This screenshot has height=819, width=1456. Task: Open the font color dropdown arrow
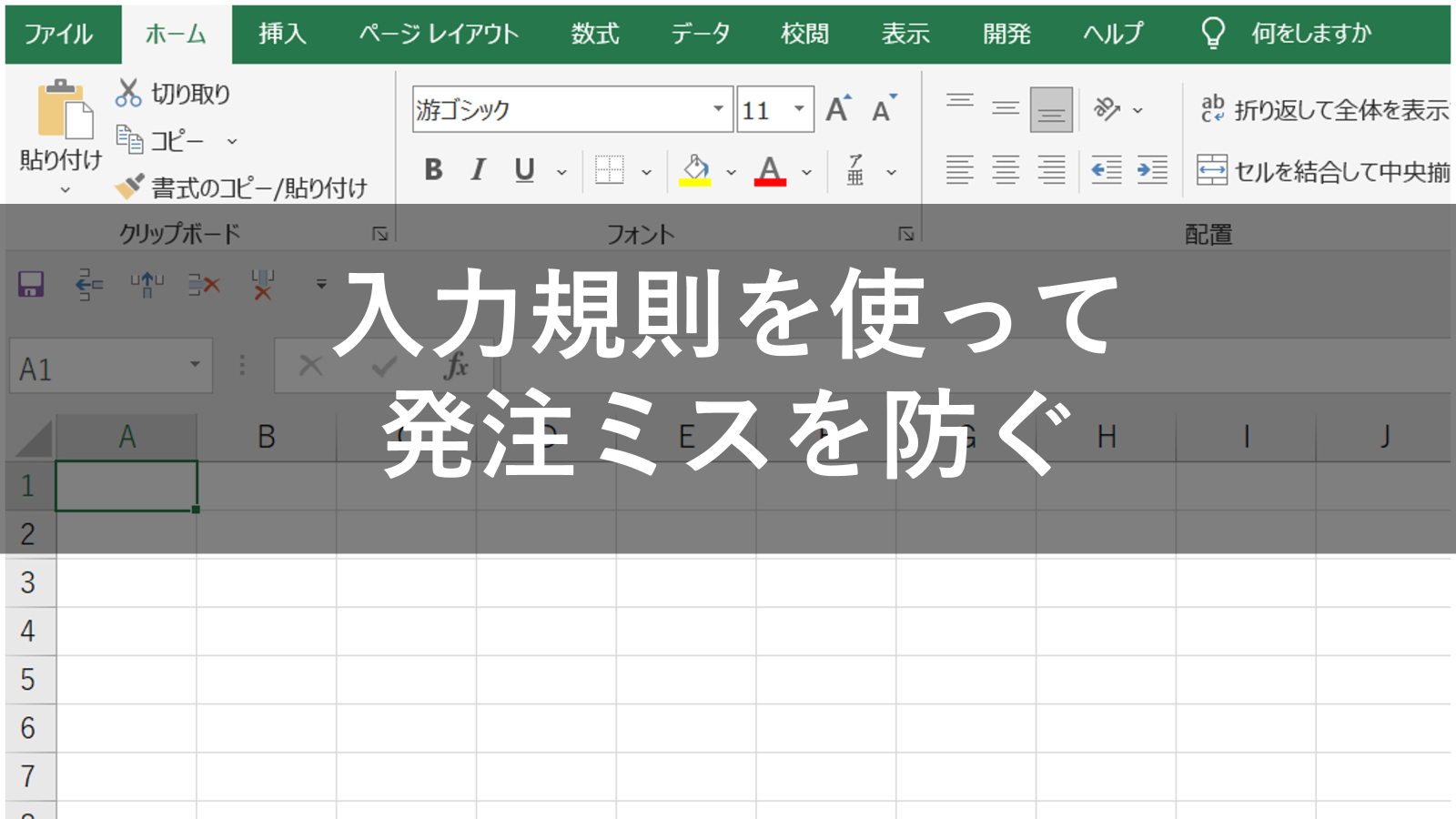click(x=806, y=171)
